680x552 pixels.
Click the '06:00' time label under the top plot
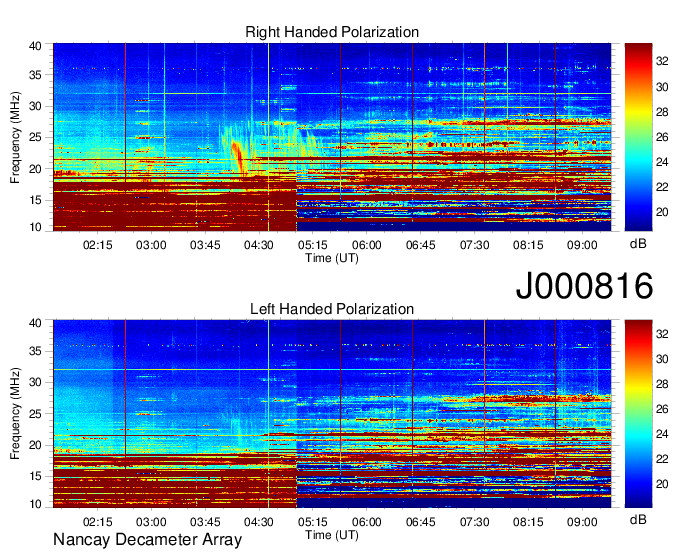(367, 245)
